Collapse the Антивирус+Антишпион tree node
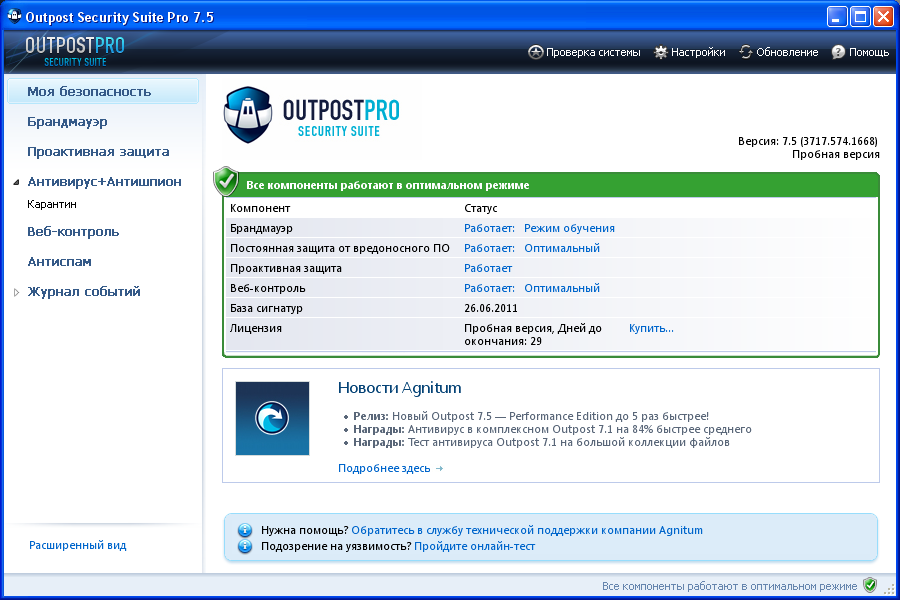The height and width of the screenshot is (600, 900). [17, 183]
